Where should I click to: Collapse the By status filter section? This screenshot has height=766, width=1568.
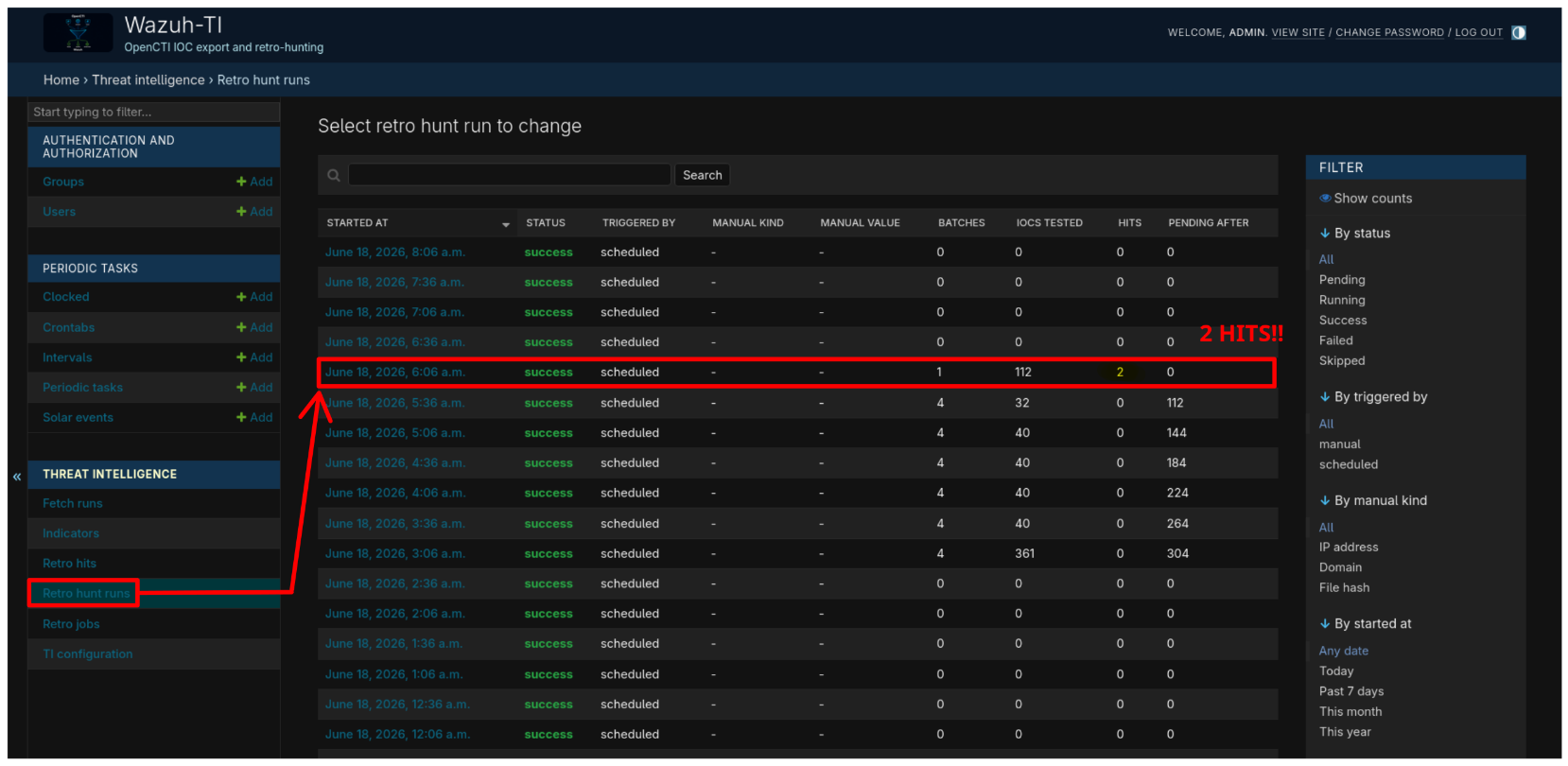click(1355, 234)
